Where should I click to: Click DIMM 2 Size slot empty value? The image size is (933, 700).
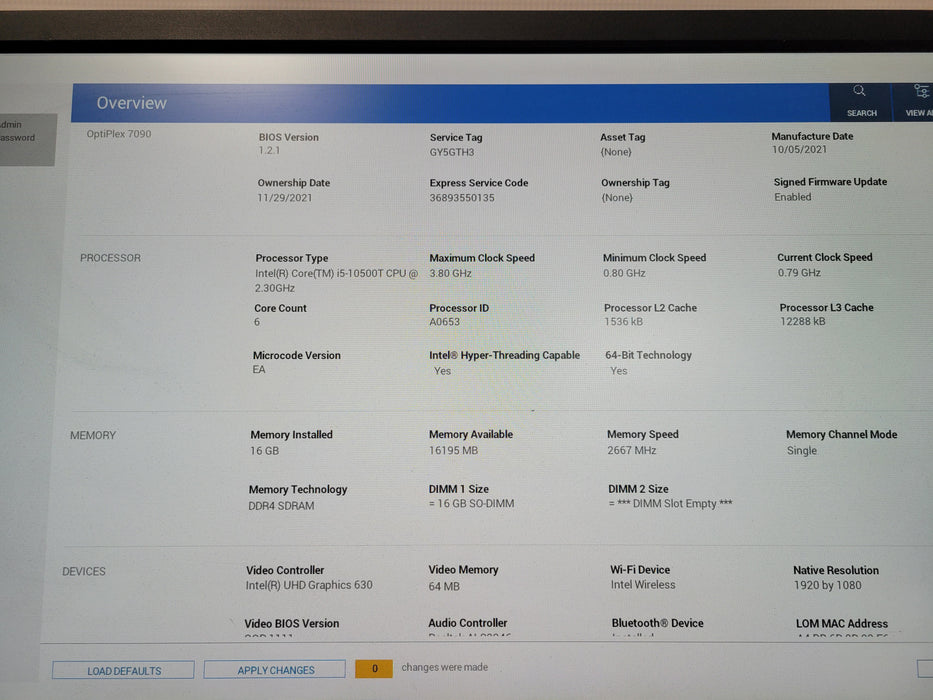pyautogui.click(x=670, y=504)
